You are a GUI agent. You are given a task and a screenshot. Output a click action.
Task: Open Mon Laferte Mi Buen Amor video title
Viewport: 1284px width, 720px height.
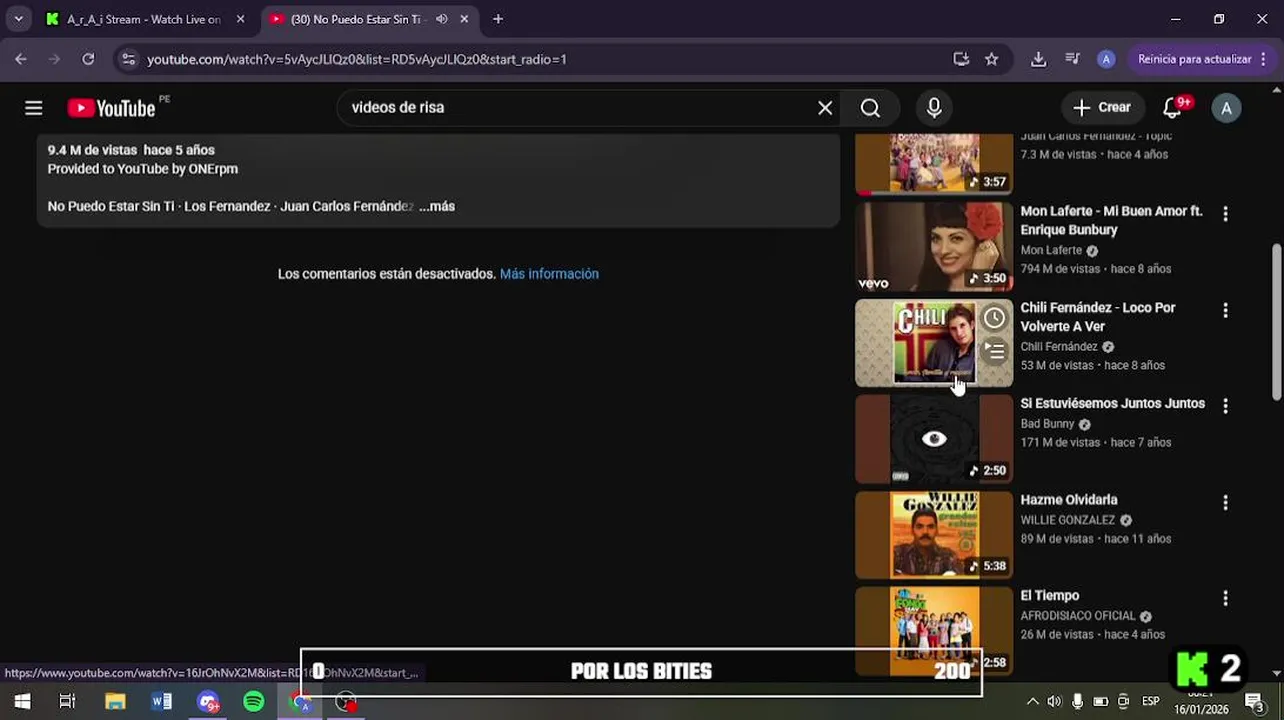1111,221
